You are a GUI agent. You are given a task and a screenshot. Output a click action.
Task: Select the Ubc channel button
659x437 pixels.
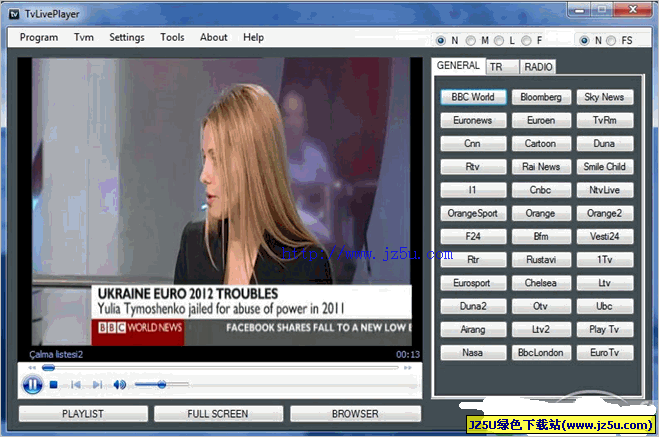click(x=604, y=306)
